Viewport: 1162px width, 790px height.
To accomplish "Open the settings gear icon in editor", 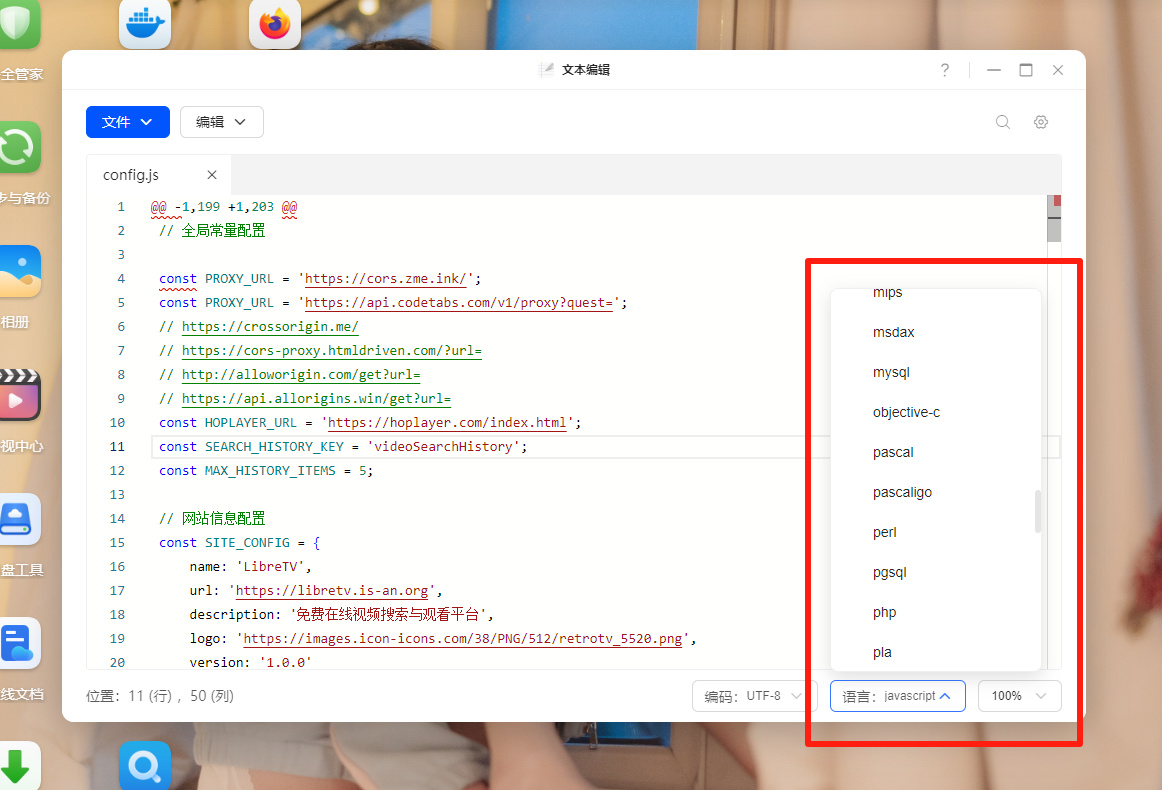I will tap(1041, 122).
